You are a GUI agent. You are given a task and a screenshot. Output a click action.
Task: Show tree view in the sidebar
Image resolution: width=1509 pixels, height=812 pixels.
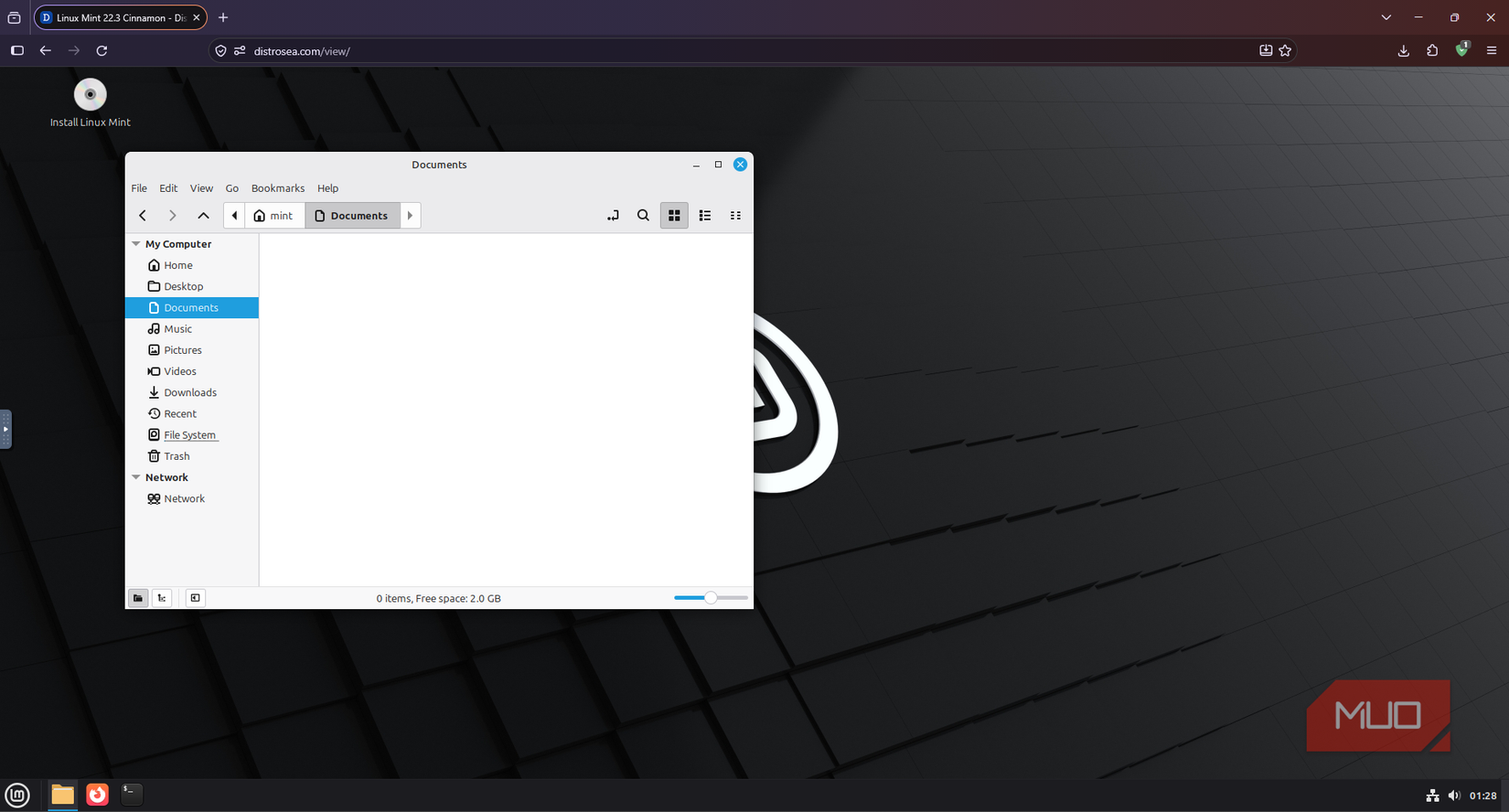click(162, 598)
